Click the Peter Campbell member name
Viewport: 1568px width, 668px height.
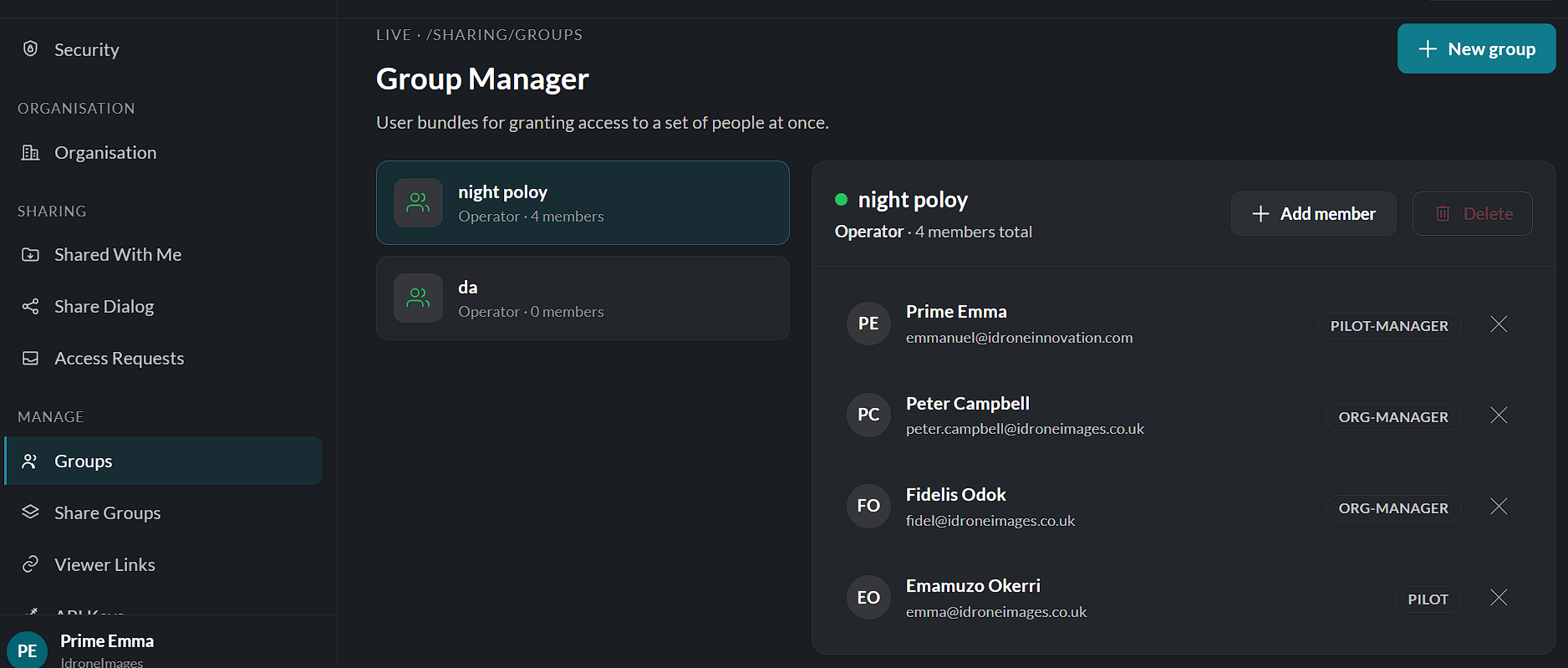point(968,403)
